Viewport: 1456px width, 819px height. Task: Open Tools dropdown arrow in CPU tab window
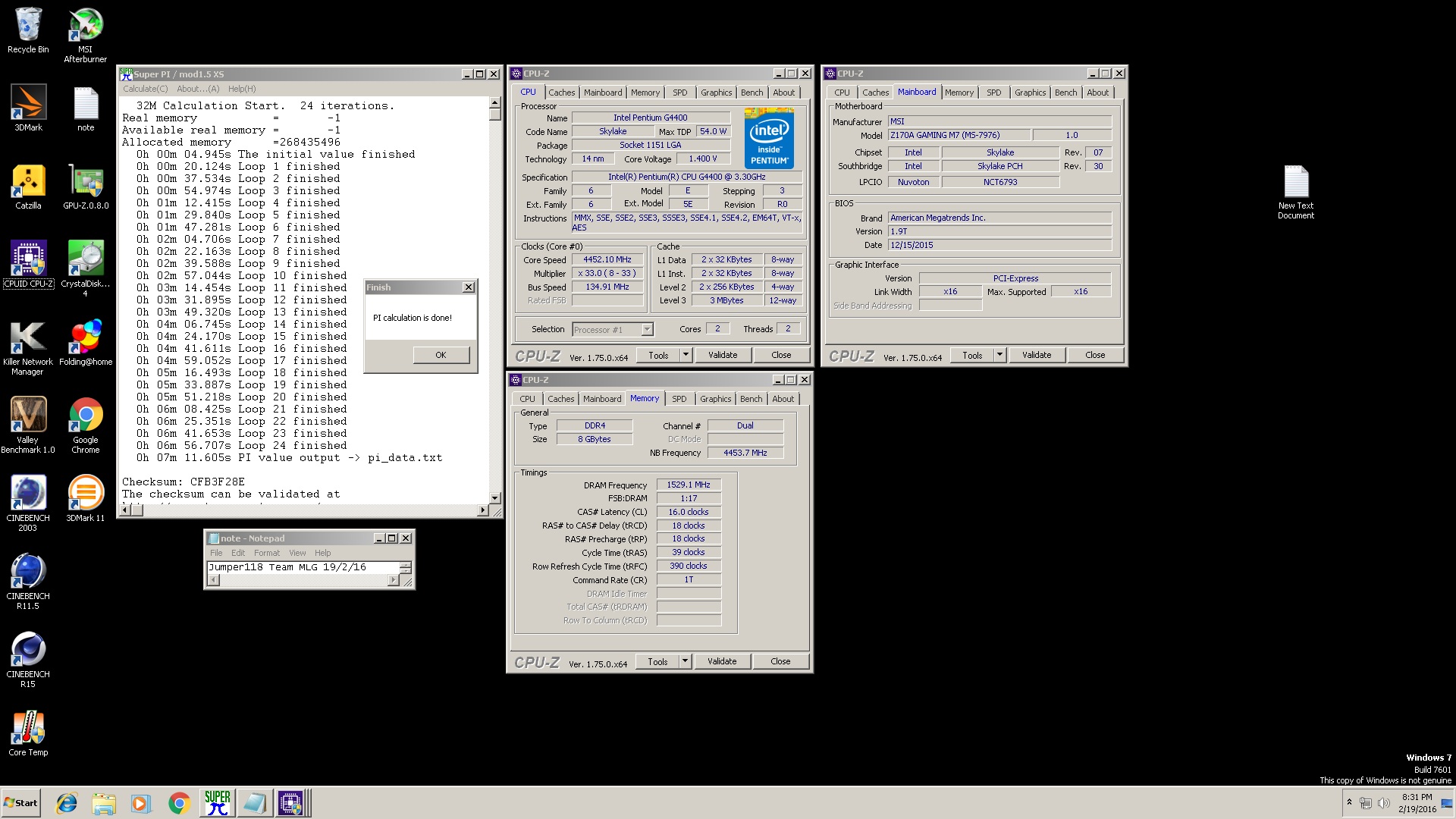(686, 355)
